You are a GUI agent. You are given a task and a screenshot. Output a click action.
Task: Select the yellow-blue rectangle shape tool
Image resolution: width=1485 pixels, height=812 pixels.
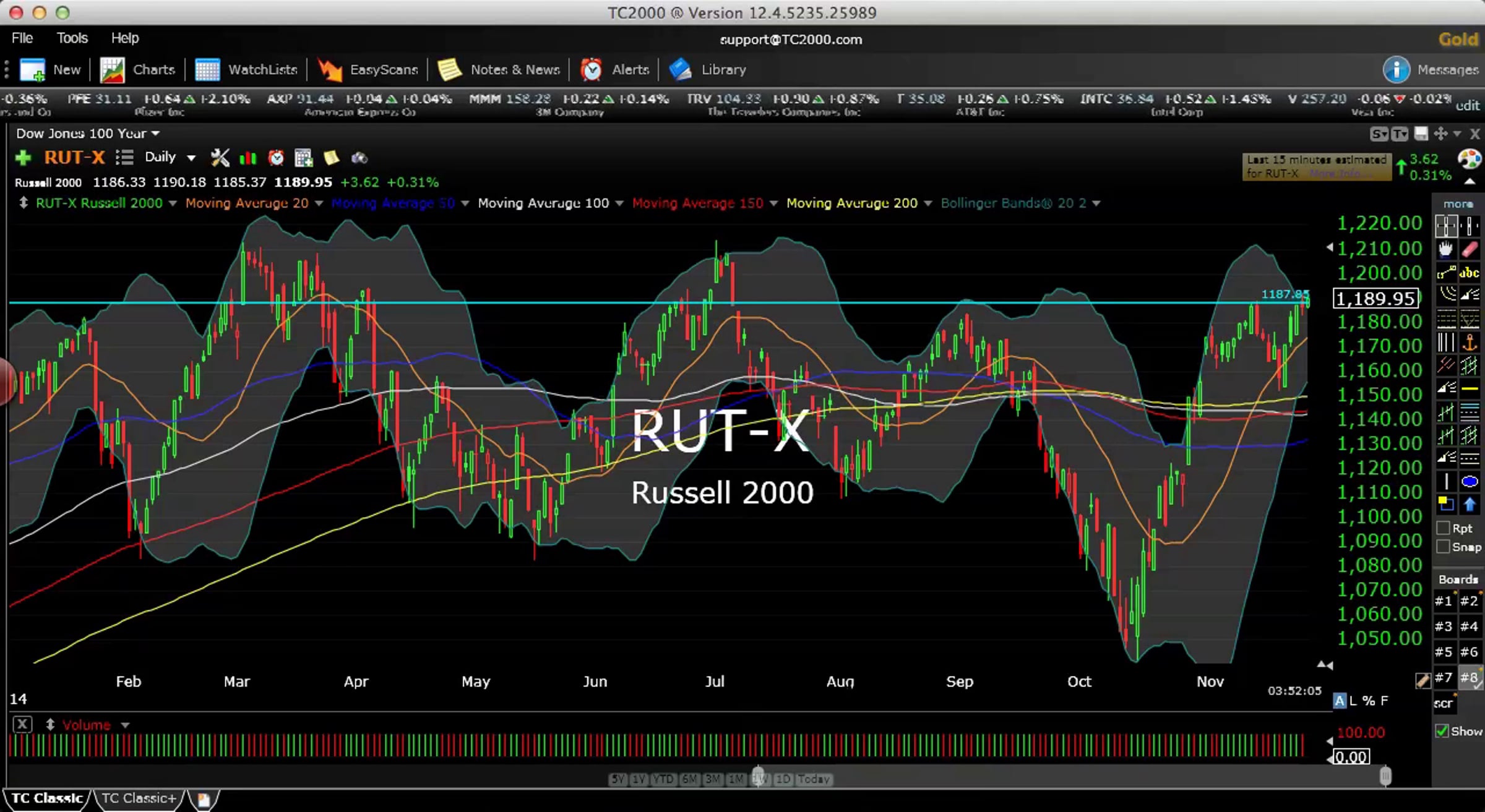point(1446,505)
